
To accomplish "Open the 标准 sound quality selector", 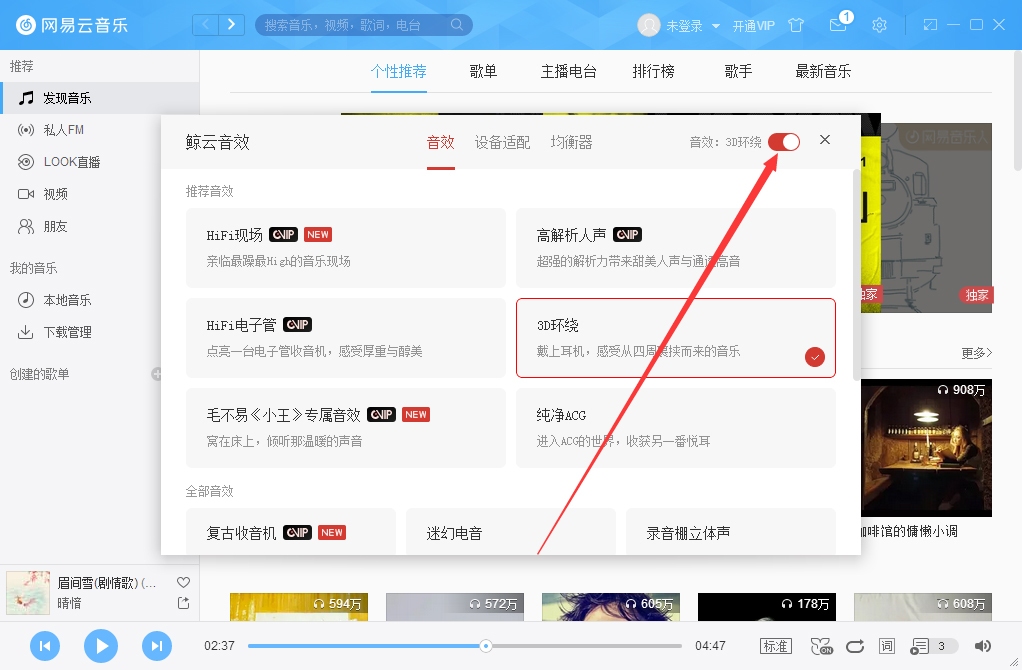I will (x=775, y=646).
